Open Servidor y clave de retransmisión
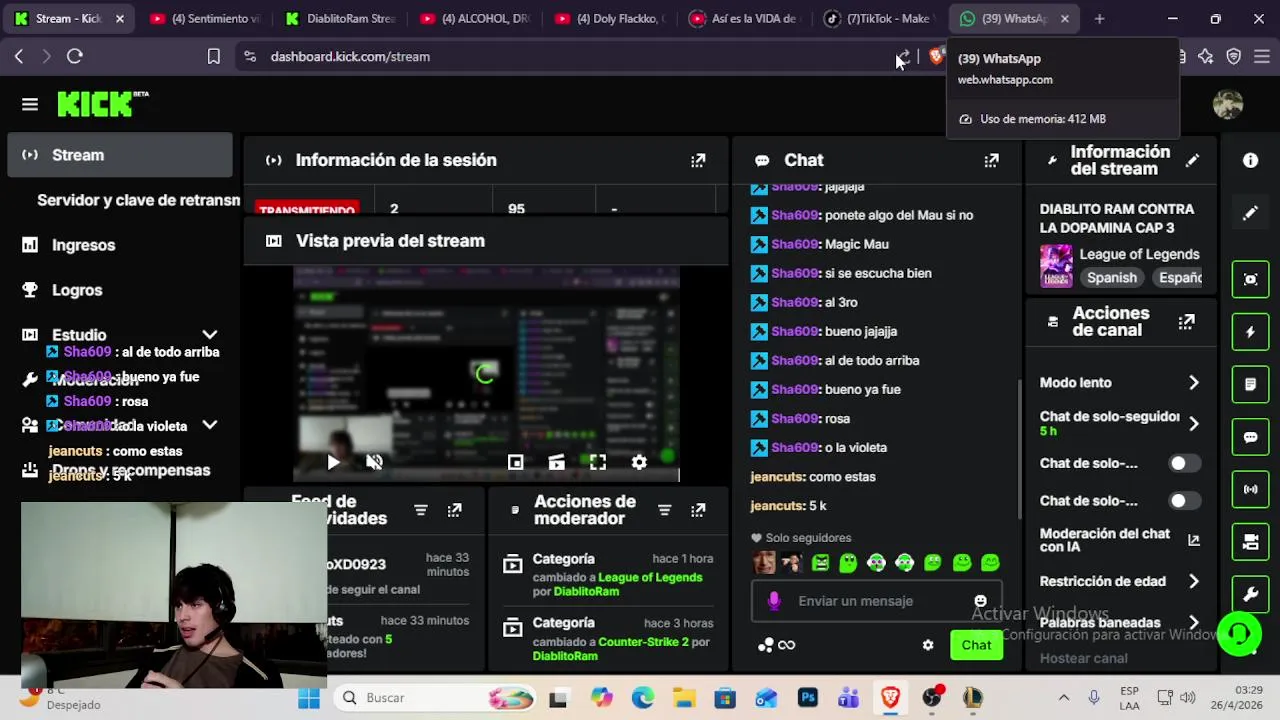This screenshot has height=720, width=1280. 138,200
